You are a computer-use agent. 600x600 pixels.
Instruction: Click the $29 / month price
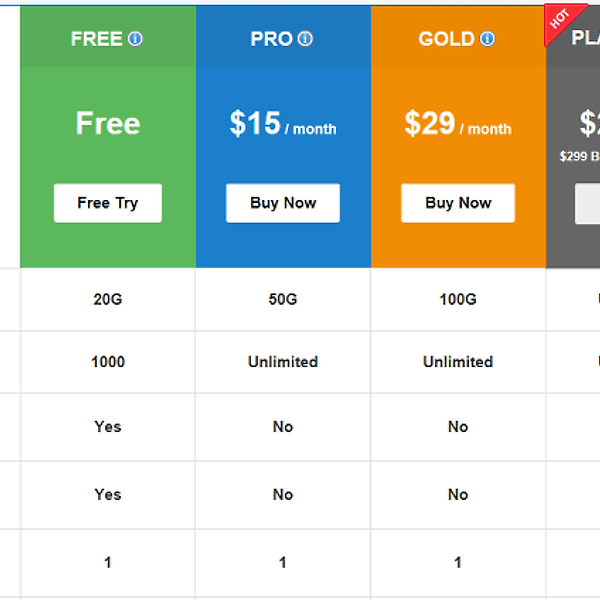coord(458,124)
